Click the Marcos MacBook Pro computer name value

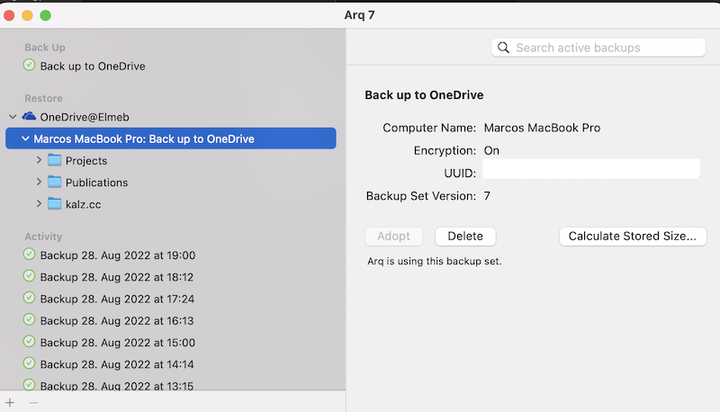[x=542, y=128]
